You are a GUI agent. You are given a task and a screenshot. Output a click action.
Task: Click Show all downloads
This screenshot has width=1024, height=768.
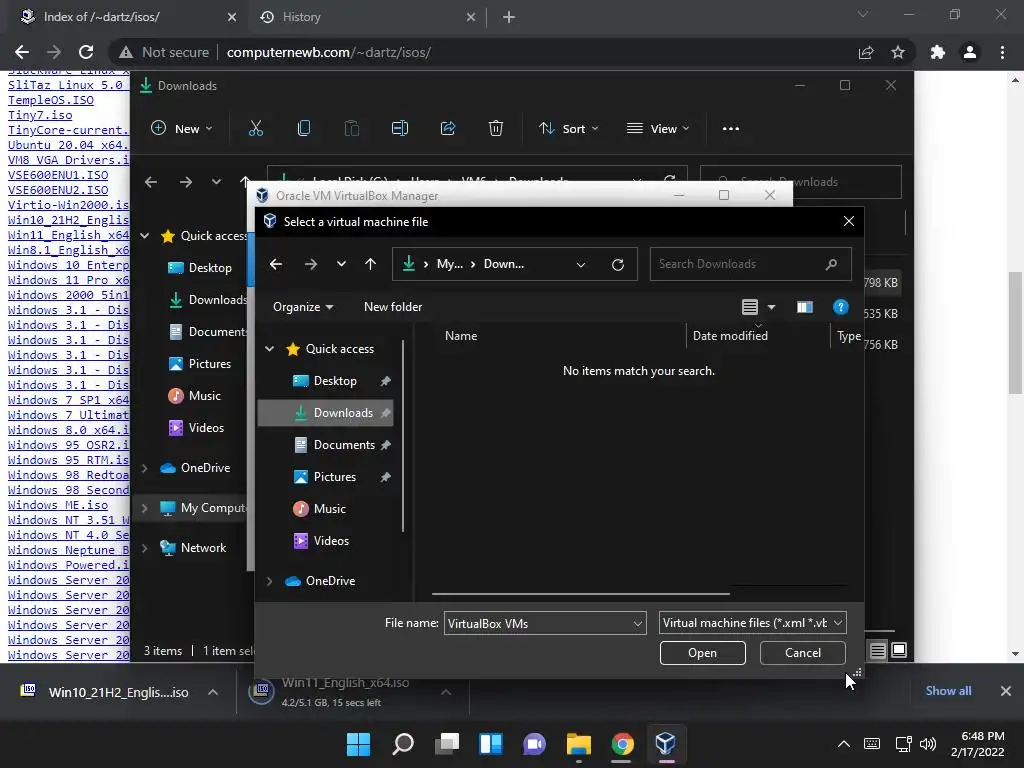[x=948, y=691]
